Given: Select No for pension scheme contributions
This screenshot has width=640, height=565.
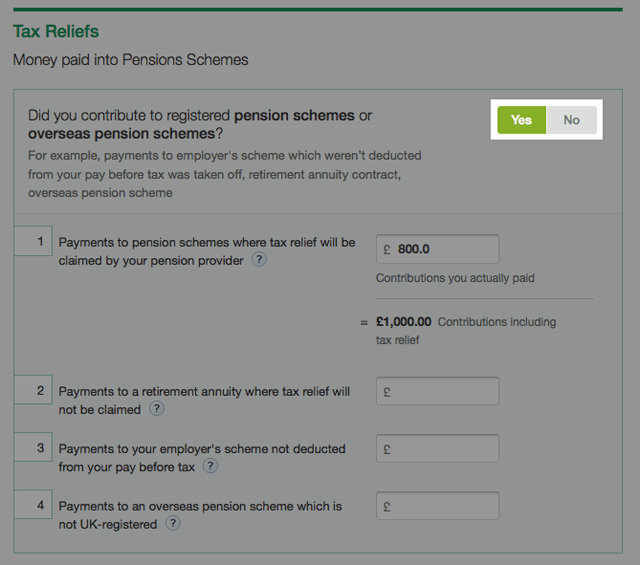Looking at the screenshot, I should 571,120.
